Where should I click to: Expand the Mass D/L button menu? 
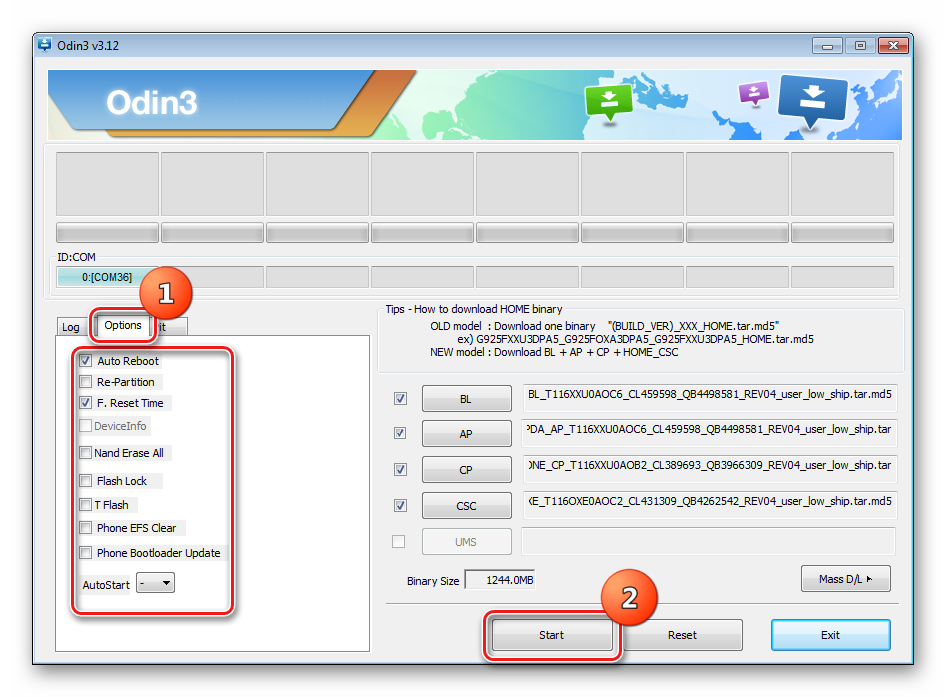coord(845,579)
